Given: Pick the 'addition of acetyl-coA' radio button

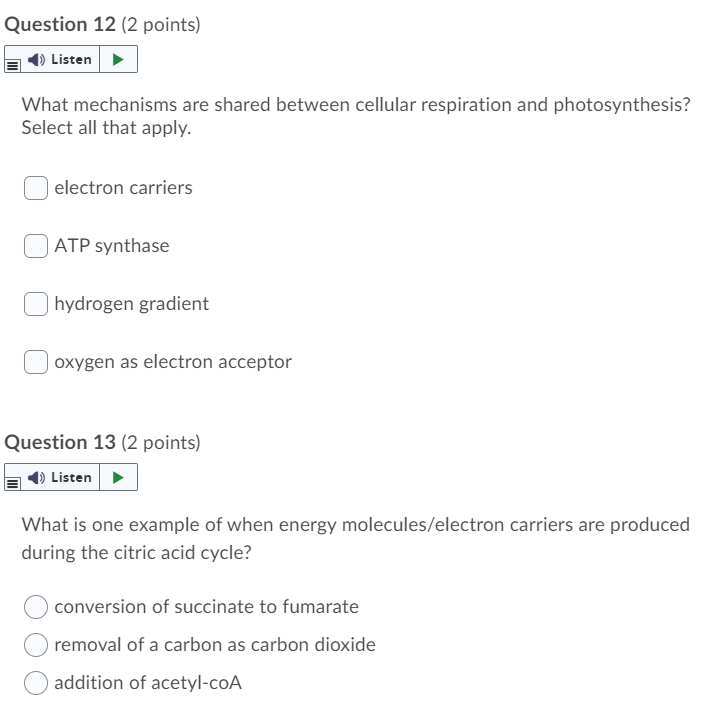Looking at the screenshot, I should point(36,683).
